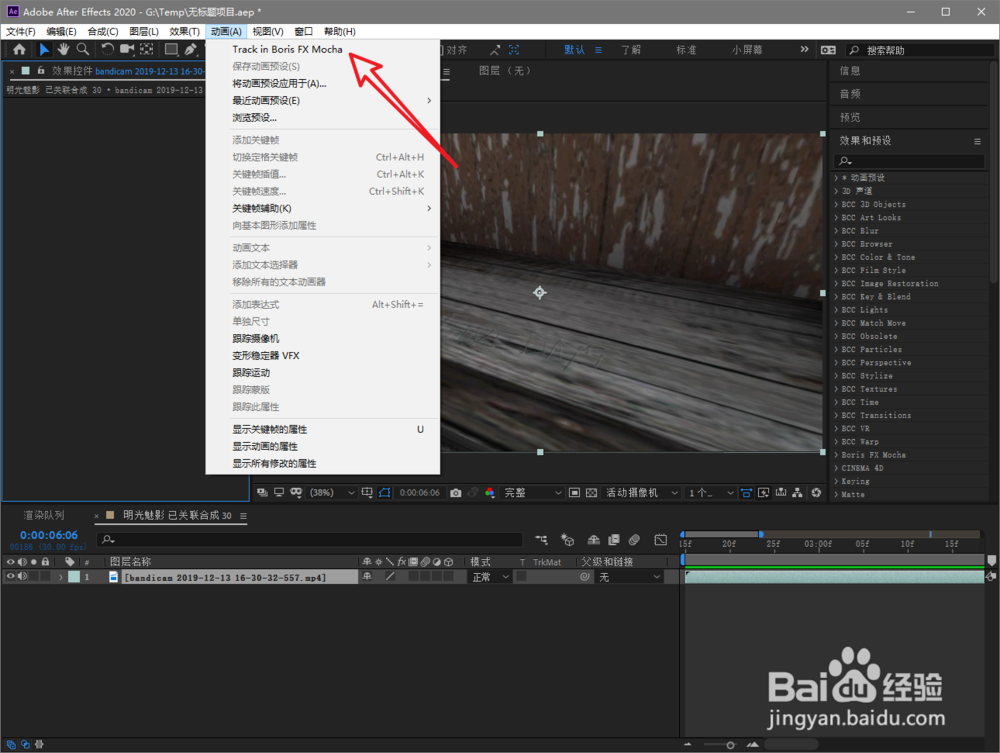
Task: Toggle the 3D glasses view icon
Action: pos(296,493)
